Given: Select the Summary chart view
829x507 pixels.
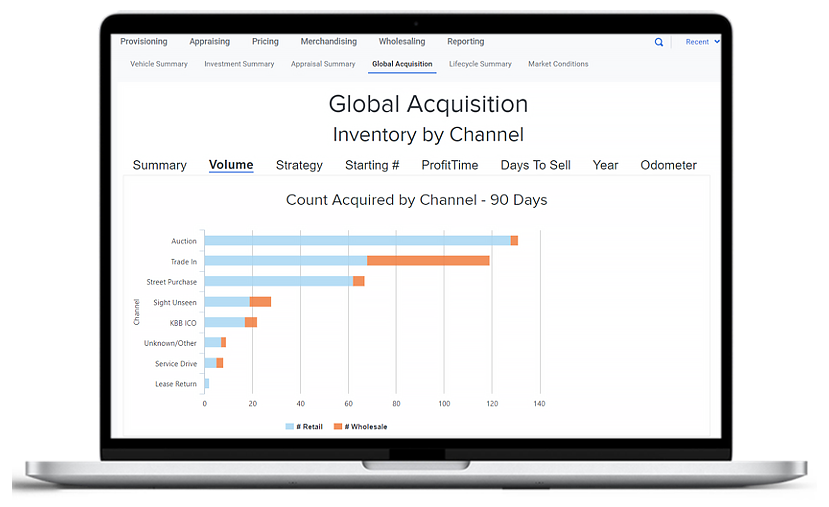Looking at the screenshot, I should coord(159,165).
